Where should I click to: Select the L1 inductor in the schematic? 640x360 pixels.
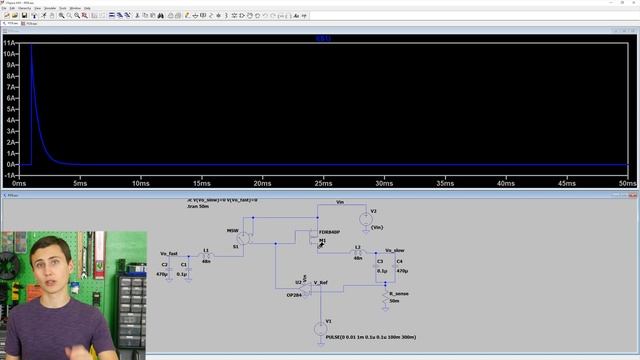pyautogui.click(x=206, y=256)
